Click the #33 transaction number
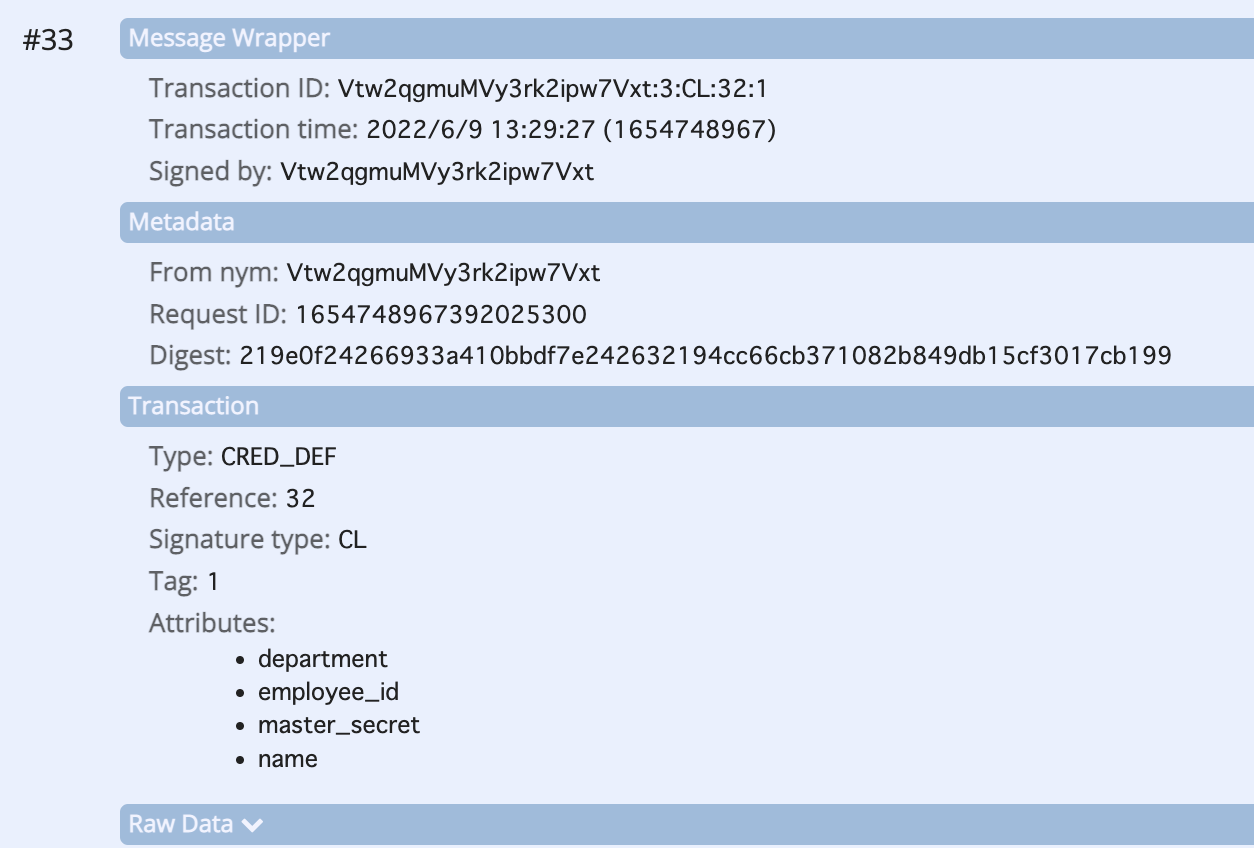The image size is (1254, 848). pos(48,41)
